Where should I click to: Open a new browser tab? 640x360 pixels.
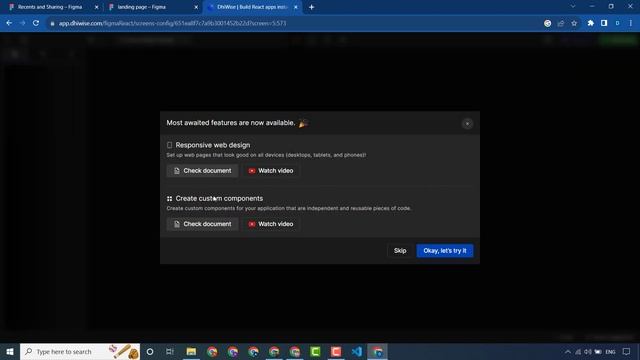pyautogui.click(x=311, y=7)
